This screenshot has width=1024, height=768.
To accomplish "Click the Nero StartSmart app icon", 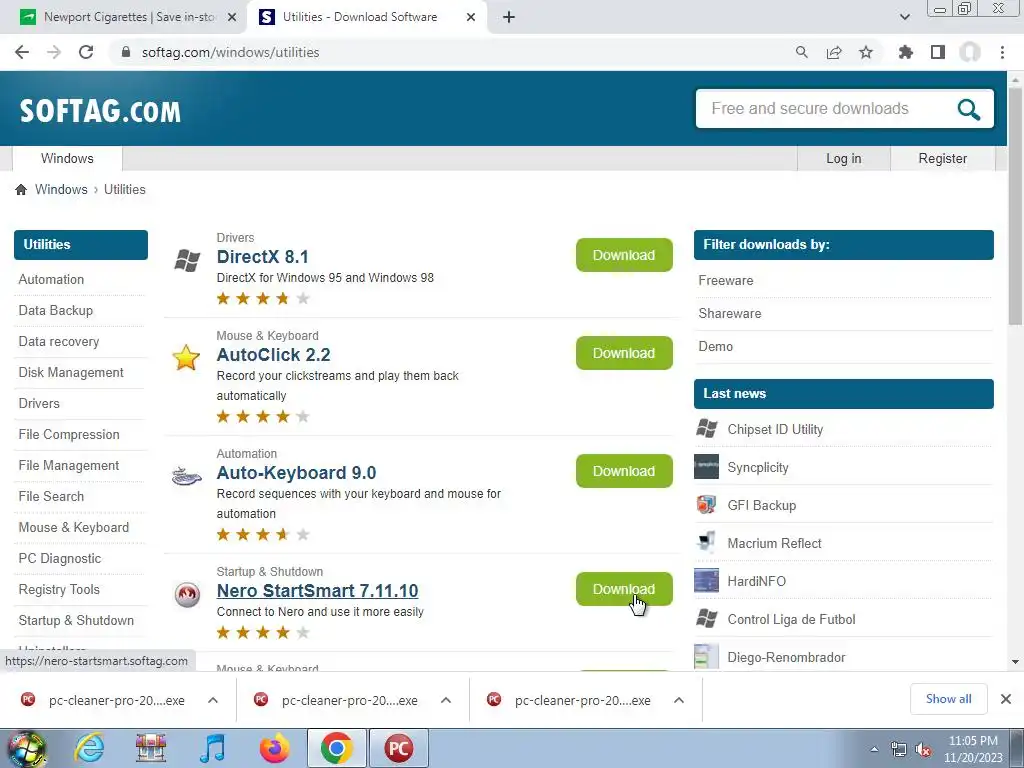I will click(x=187, y=594).
